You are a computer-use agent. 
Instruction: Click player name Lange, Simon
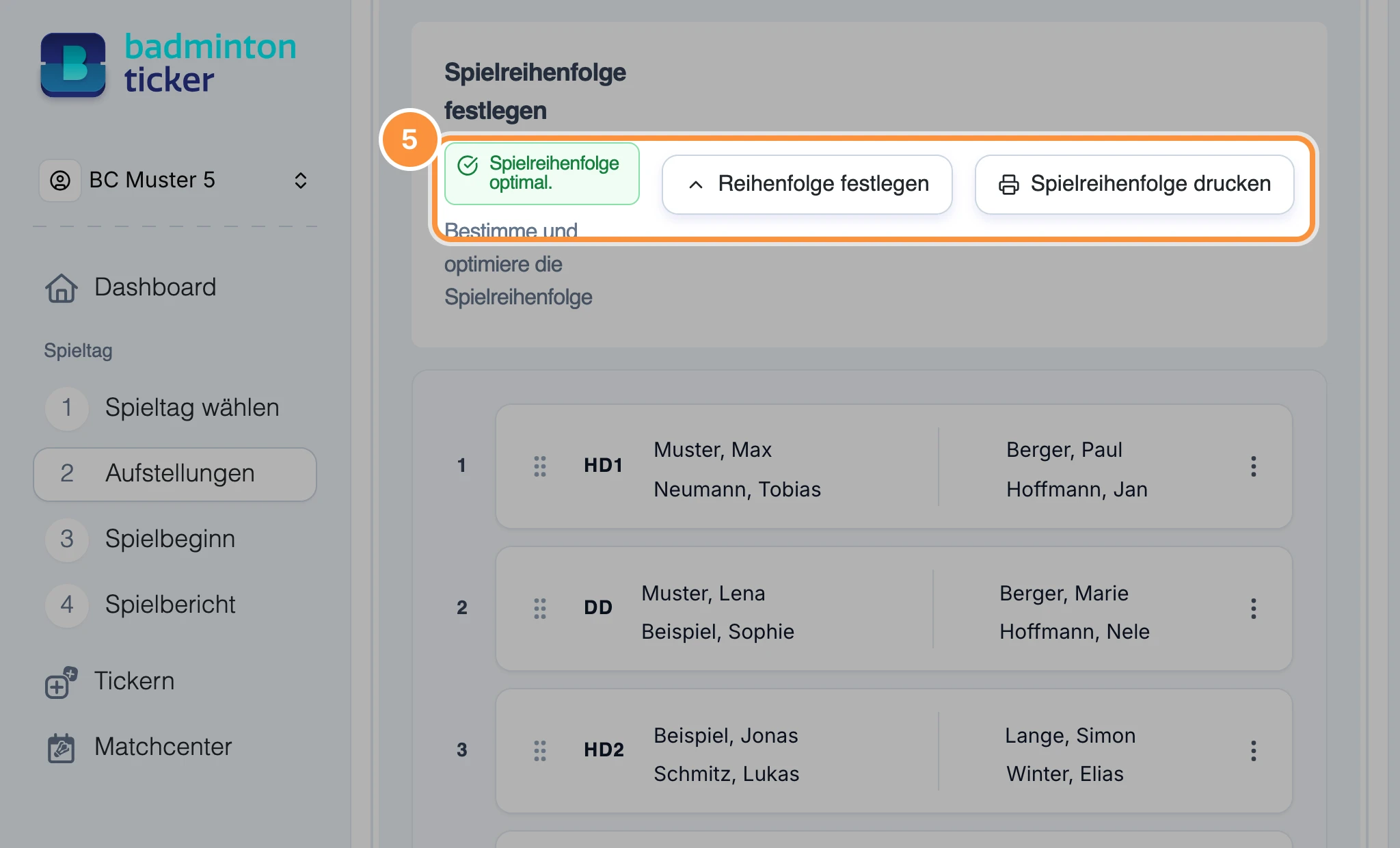tap(1070, 736)
